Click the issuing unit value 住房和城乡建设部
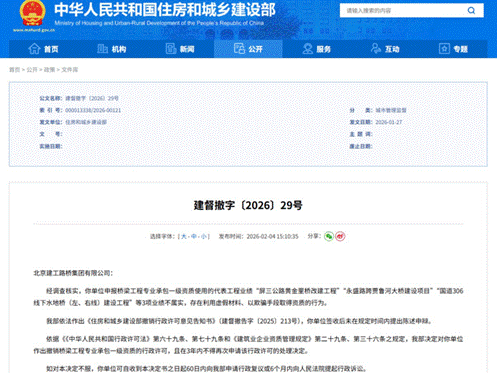Image resolution: width=497 pixels, height=373 pixels. [86, 122]
